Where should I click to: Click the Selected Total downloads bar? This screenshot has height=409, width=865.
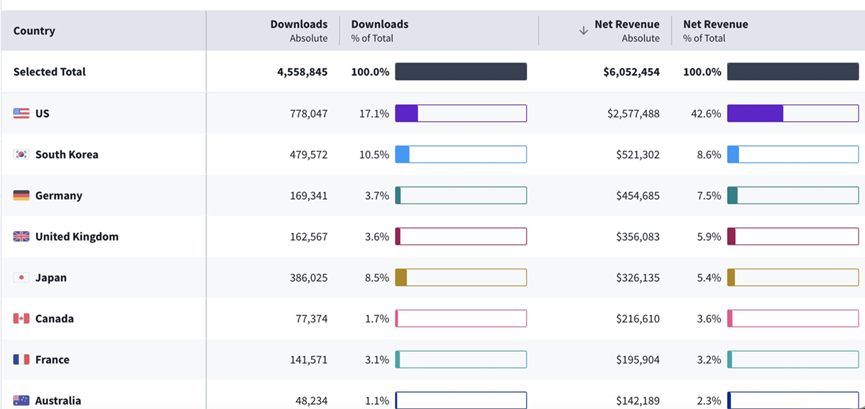pos(461,72)
